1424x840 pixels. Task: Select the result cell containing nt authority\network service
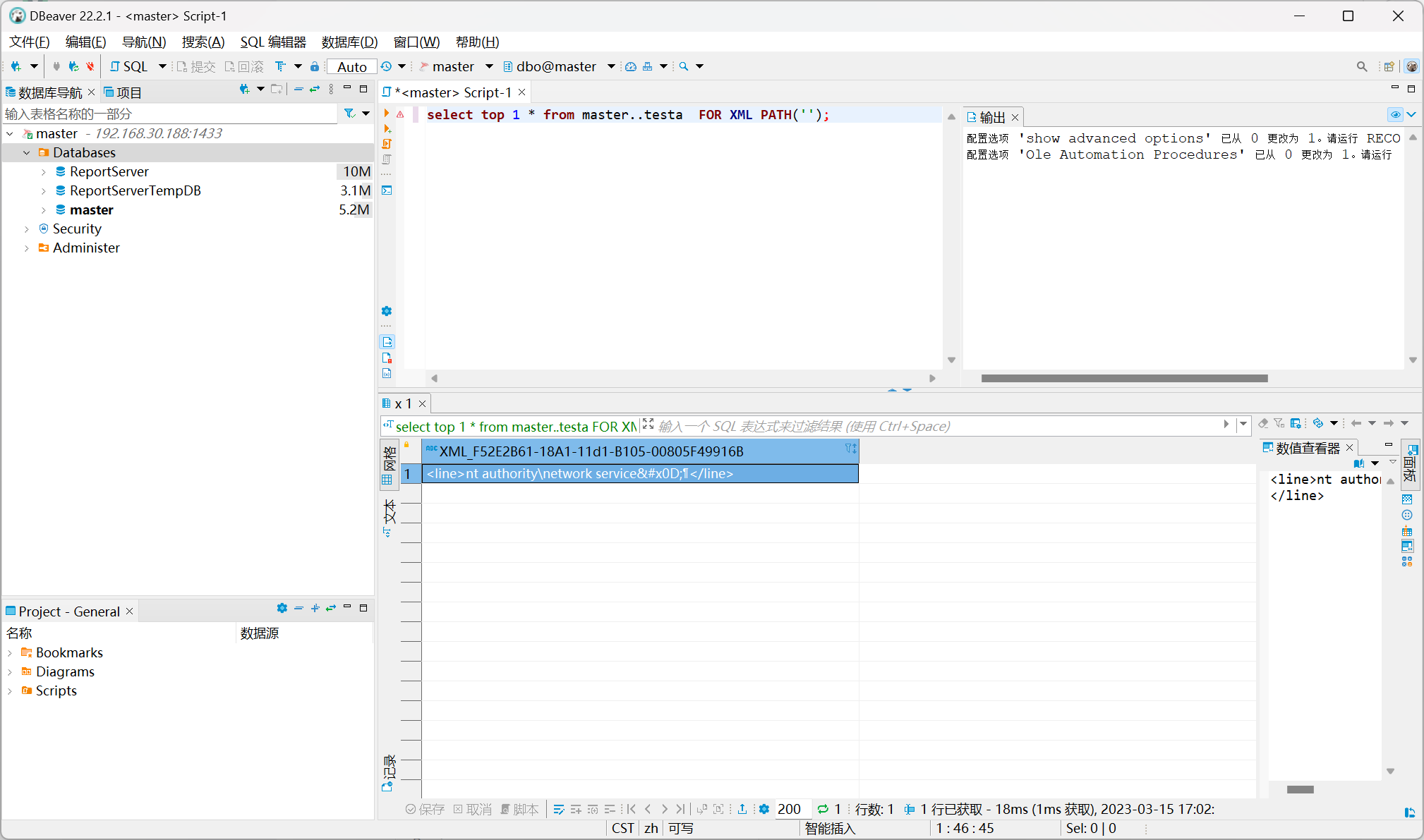coord(639,473)
